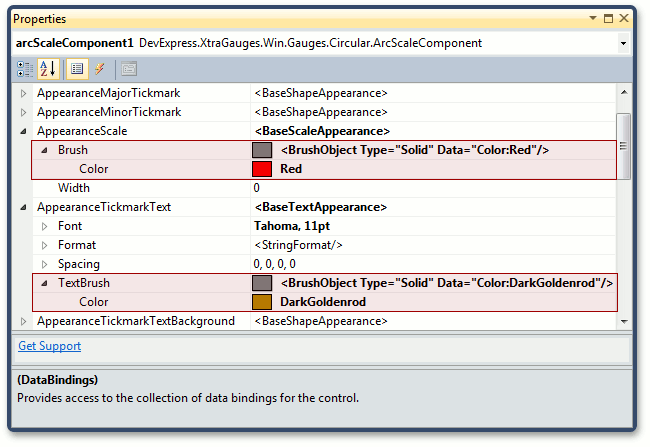This screenshot has width=650, height=447.
Task: Switch to Categorized view in the toolbar
Action: click(x=25, y=69)
